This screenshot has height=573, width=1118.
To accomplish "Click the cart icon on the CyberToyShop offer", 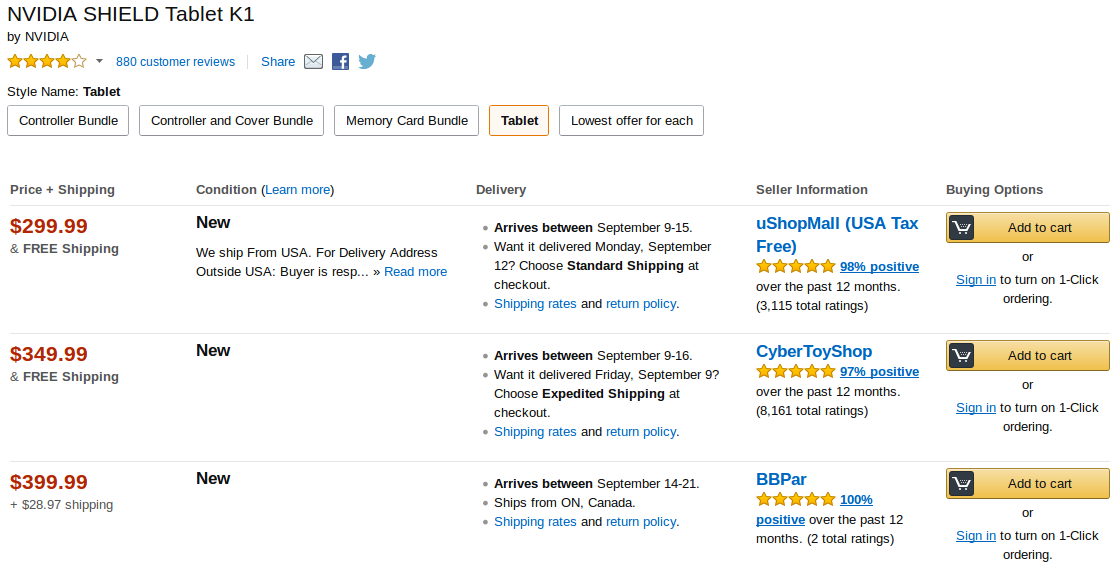I will tap(961, 356).
